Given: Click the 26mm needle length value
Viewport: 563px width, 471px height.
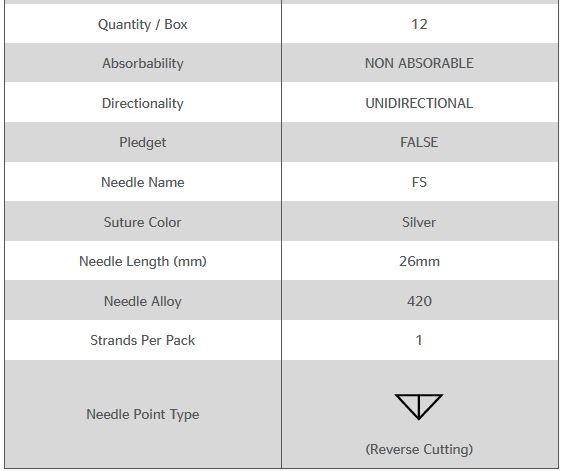Looking at the screenshot, I should point(419,261).
